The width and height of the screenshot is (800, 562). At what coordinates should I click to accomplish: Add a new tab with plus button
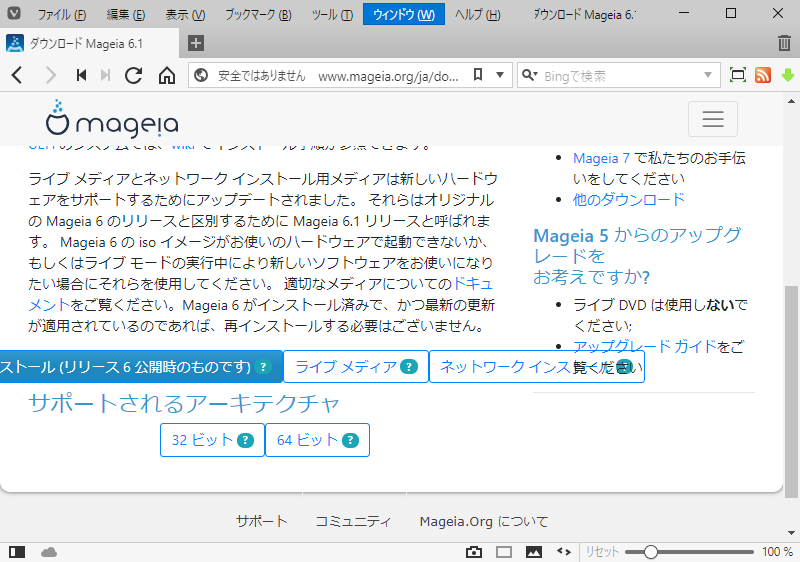[x=196, y=43]
